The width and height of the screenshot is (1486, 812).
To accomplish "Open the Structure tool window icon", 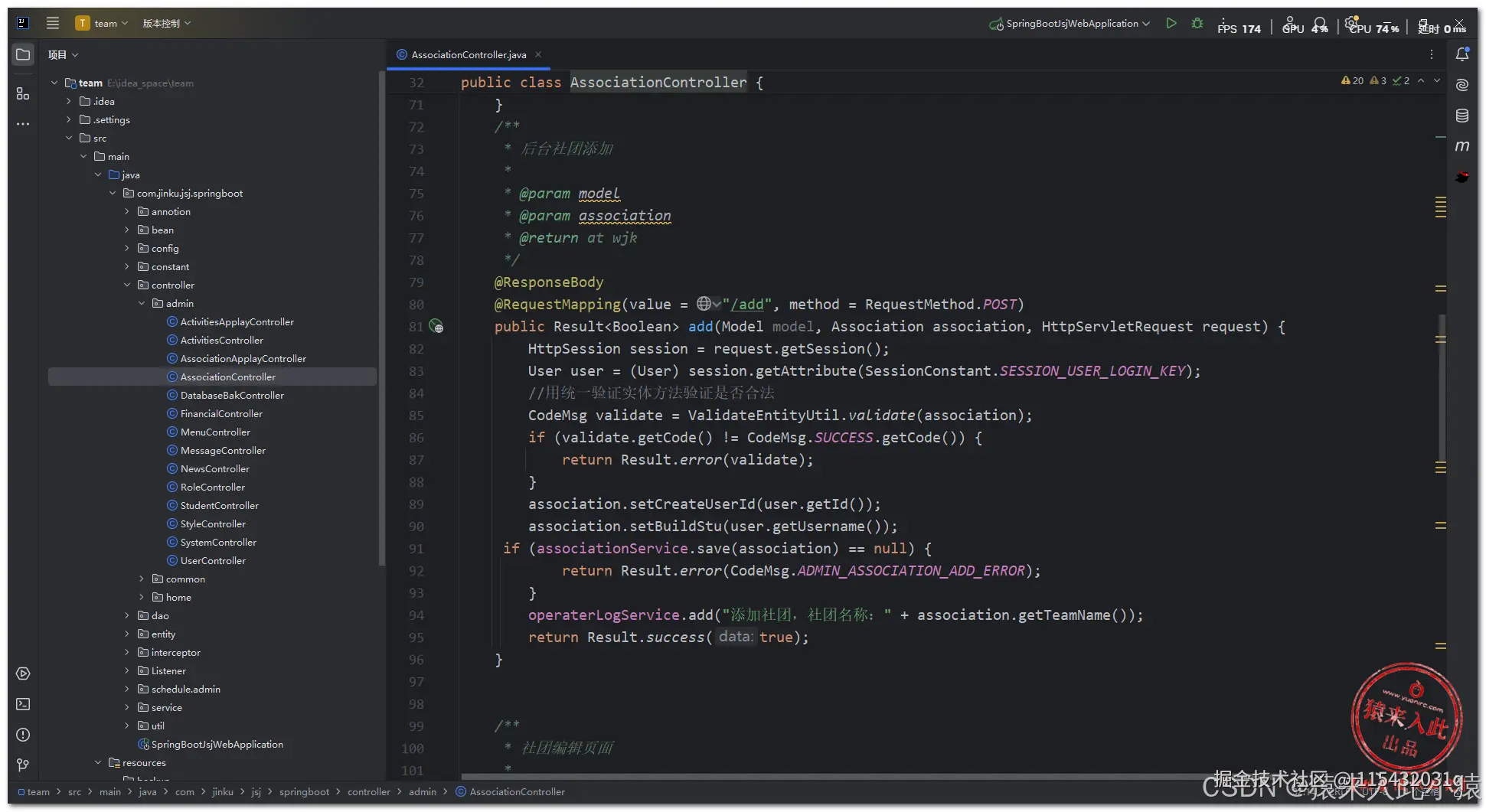I will click(23, 93).
